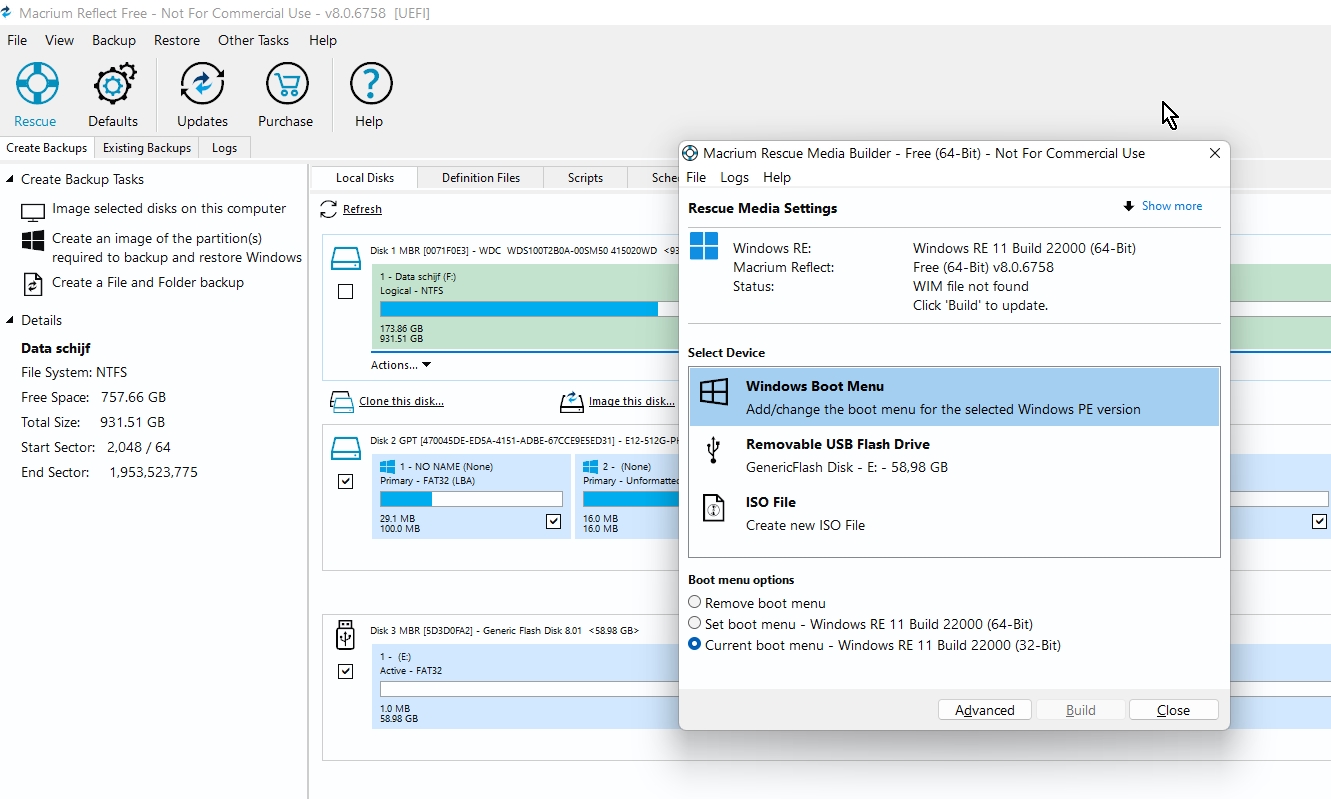
Task: Click the Updates refresh arrows icon
Action: tap(202, 86)
